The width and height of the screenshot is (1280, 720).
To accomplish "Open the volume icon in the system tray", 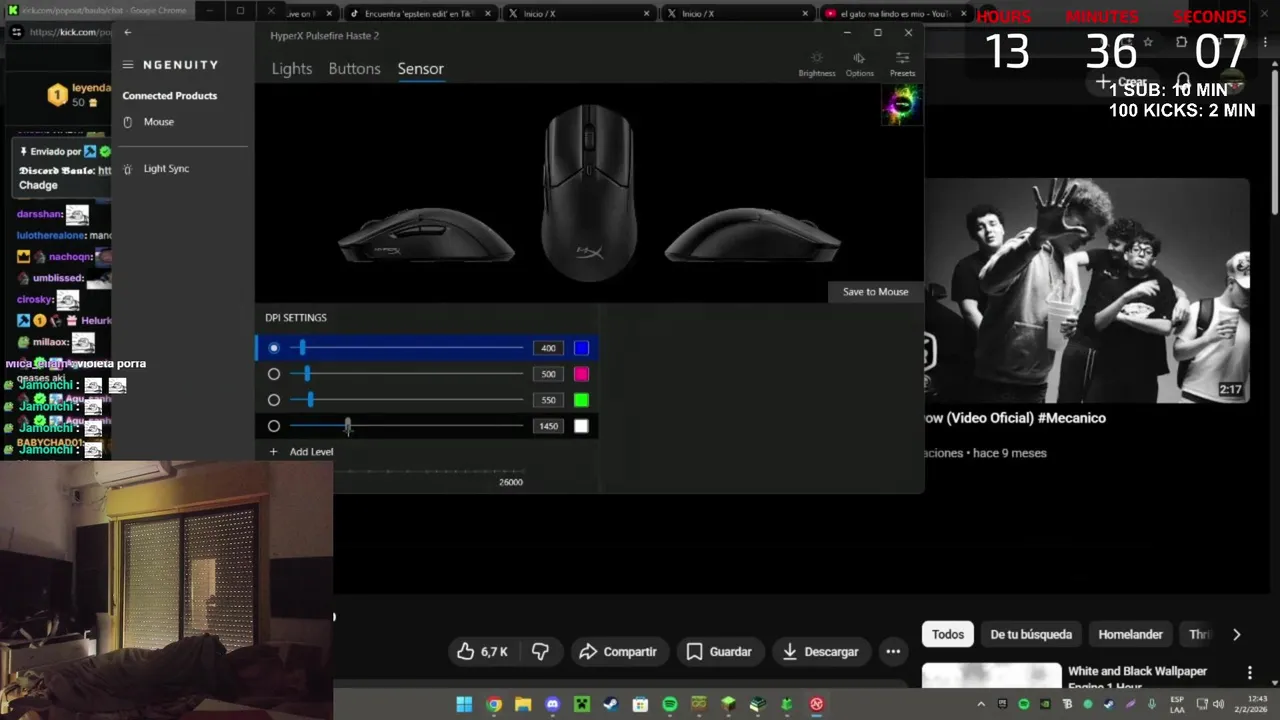I will [1218, 705].
